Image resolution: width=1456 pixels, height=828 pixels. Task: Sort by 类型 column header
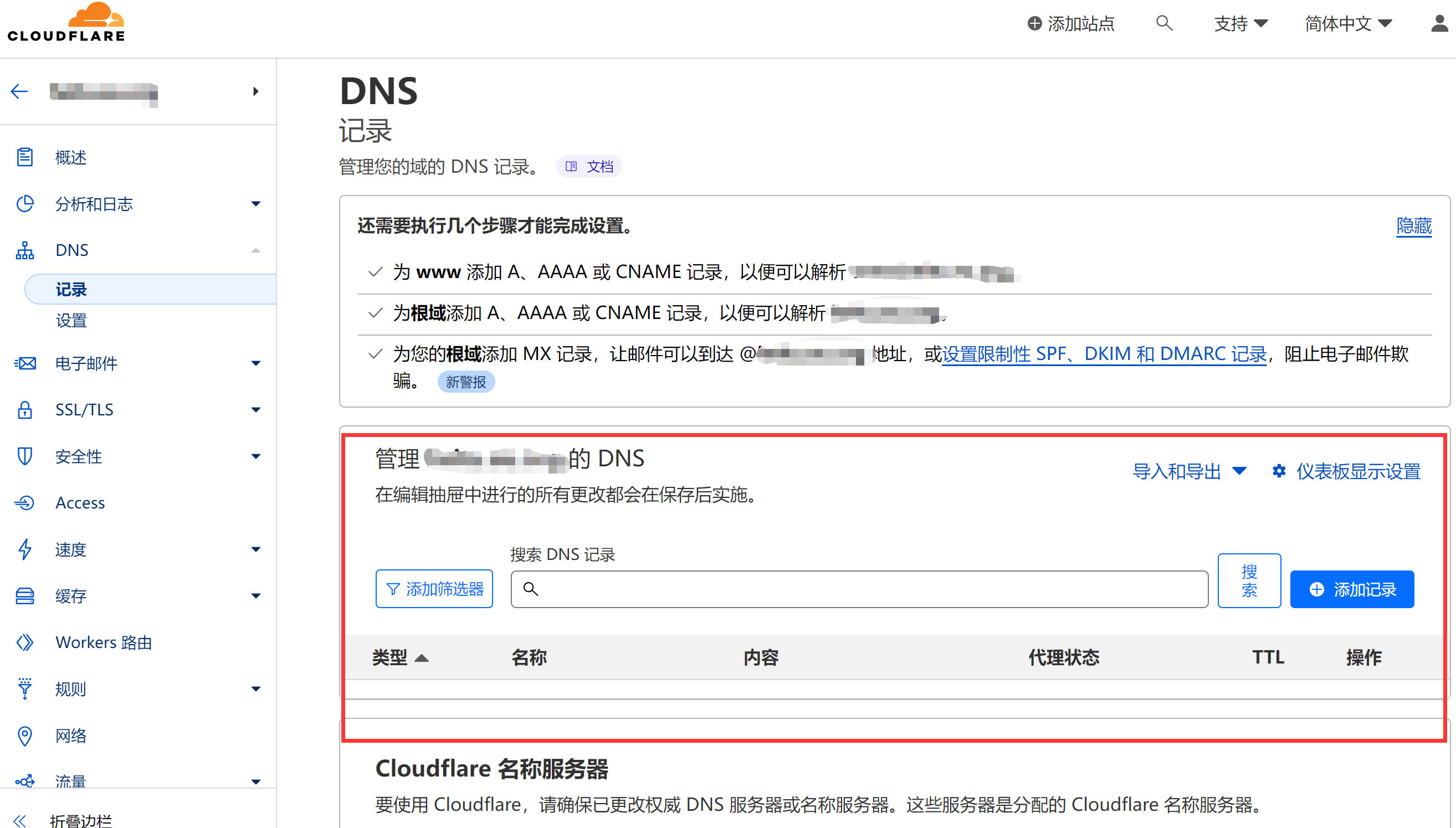tap(400, 657)
